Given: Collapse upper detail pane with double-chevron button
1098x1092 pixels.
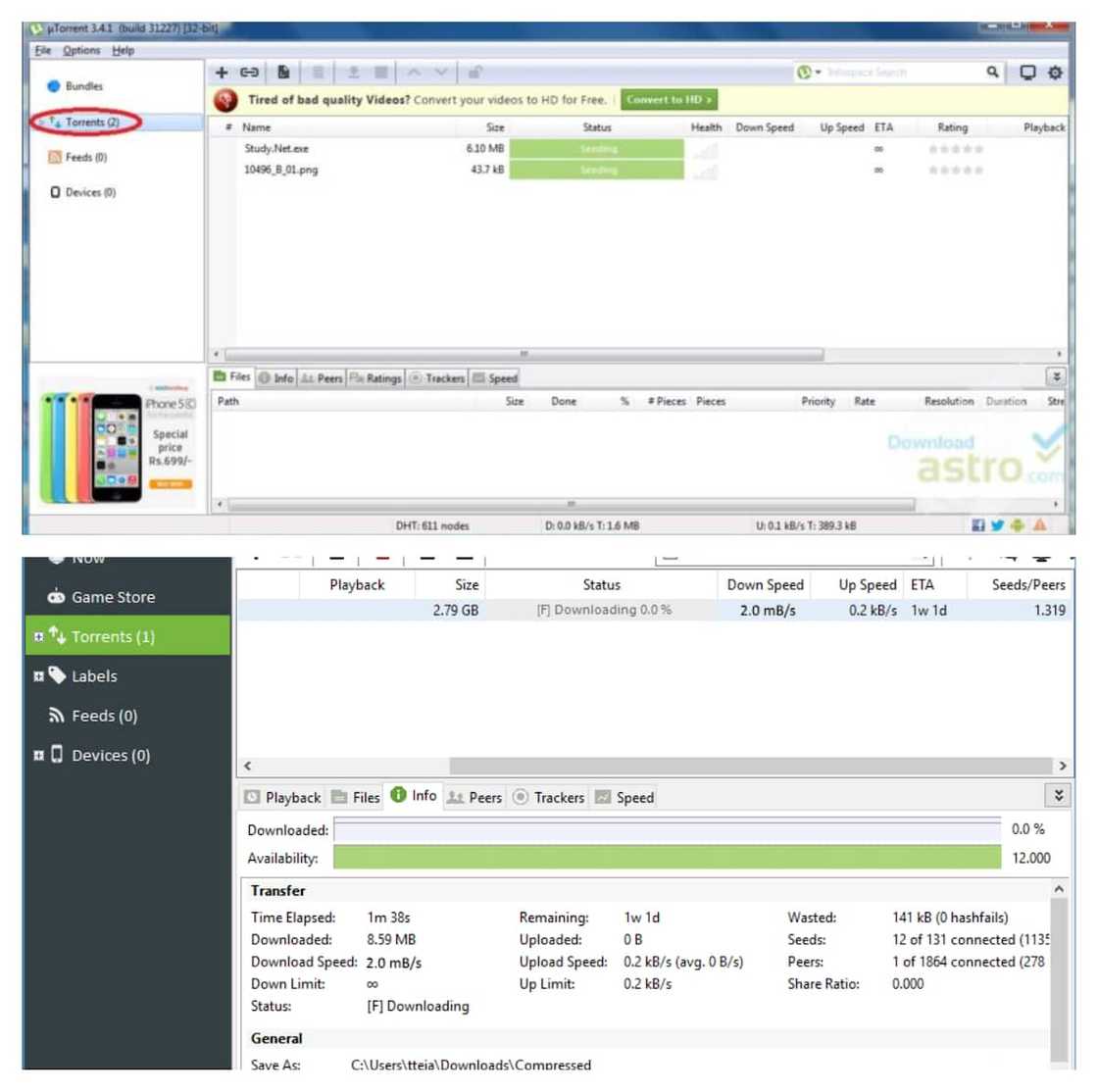Looking at the screenshot, I should tap(1056, 376).
